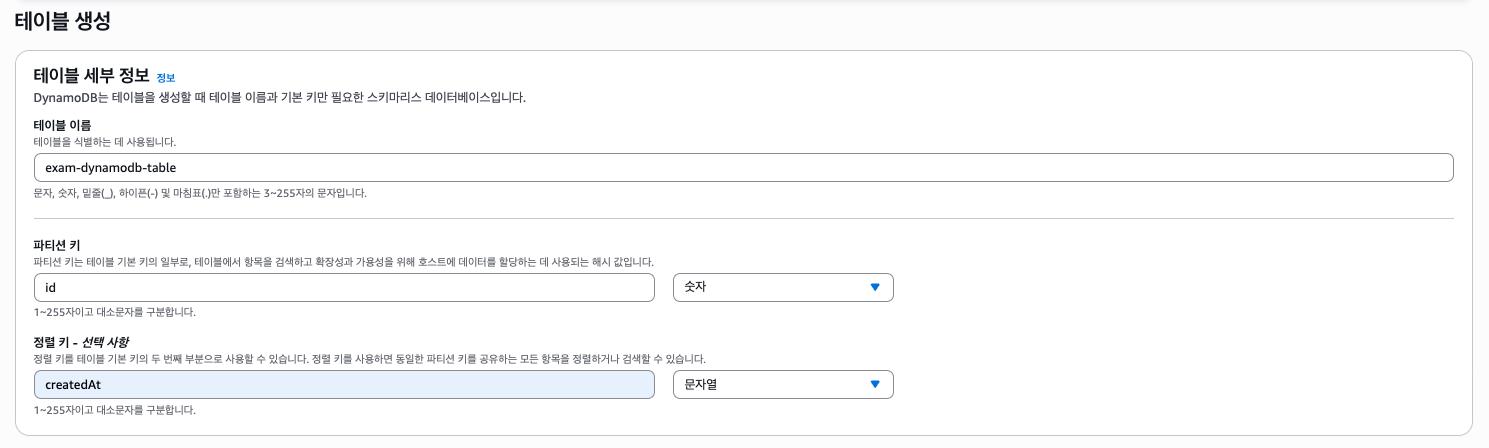Click the partition key hash description text
The height and width of the screenshot is (448, 1489).
click(343, 261)
